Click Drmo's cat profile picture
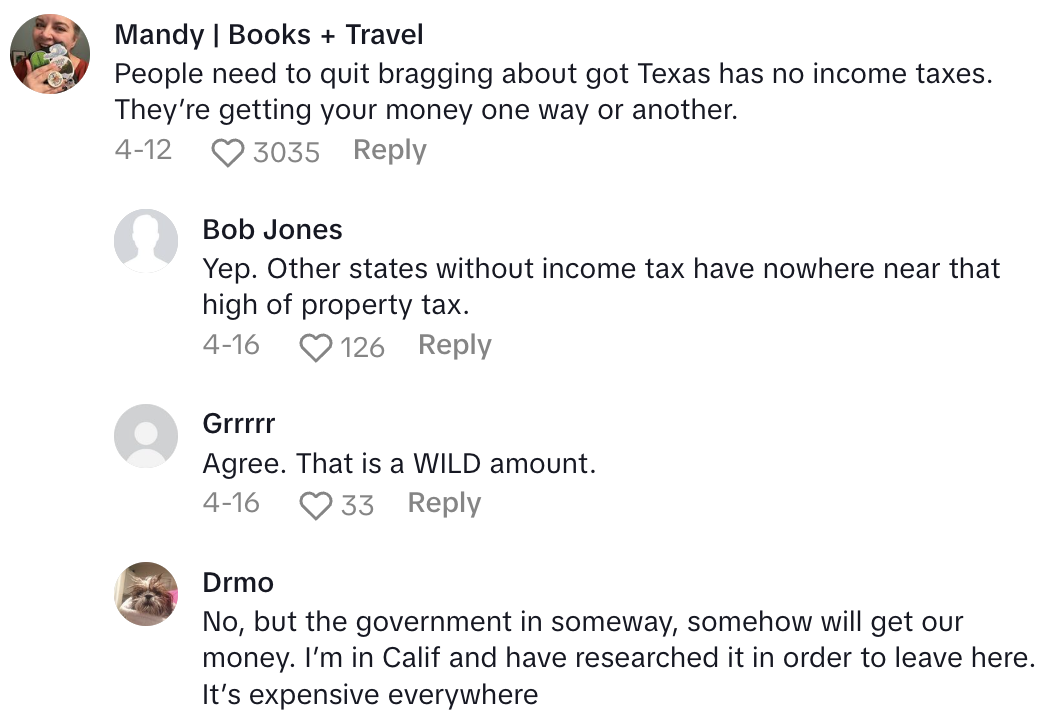 (146, 594)
